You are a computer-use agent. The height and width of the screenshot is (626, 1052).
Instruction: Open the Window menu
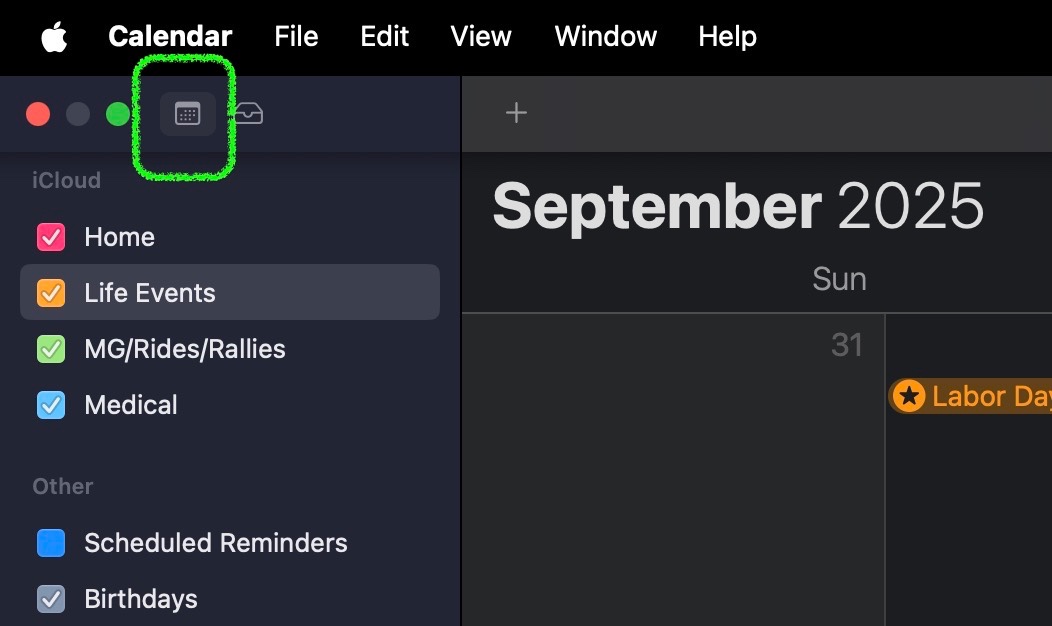[x=605, y=37]
